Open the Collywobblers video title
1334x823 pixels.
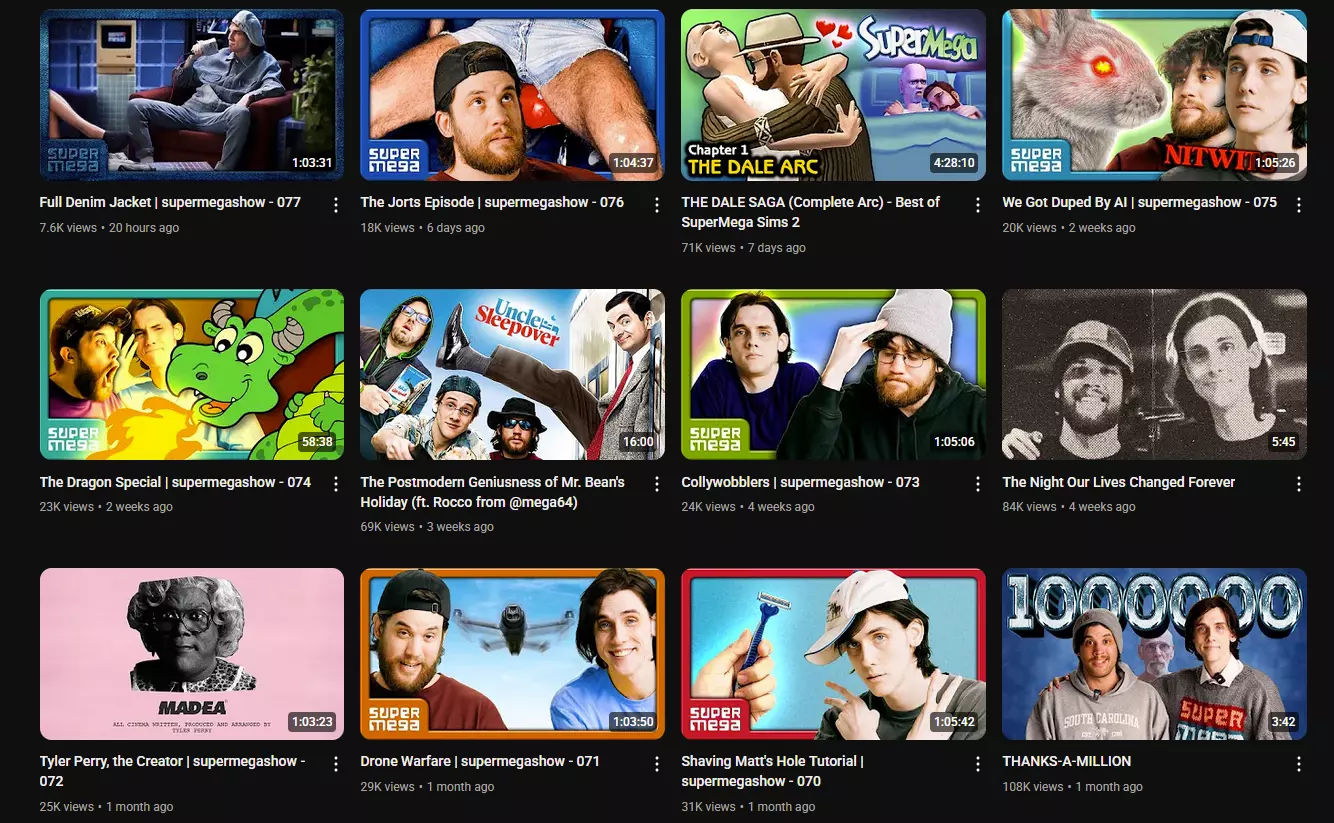click(x=800, y=482)
